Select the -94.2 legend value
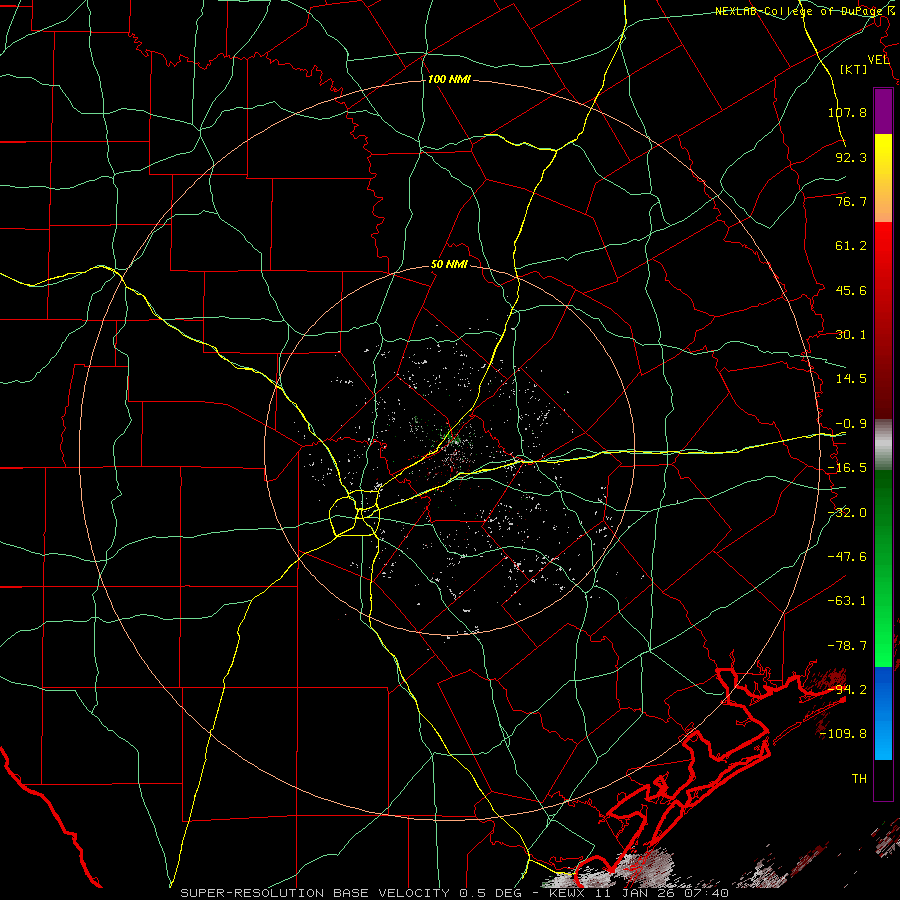The image size is (900, 900). [x=847, y=689]
